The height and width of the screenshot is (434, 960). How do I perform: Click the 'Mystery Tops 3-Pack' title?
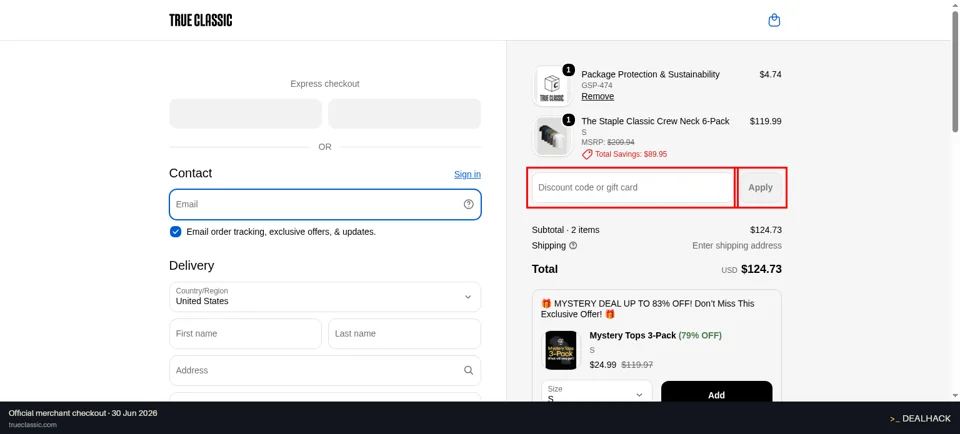[632, 335]
